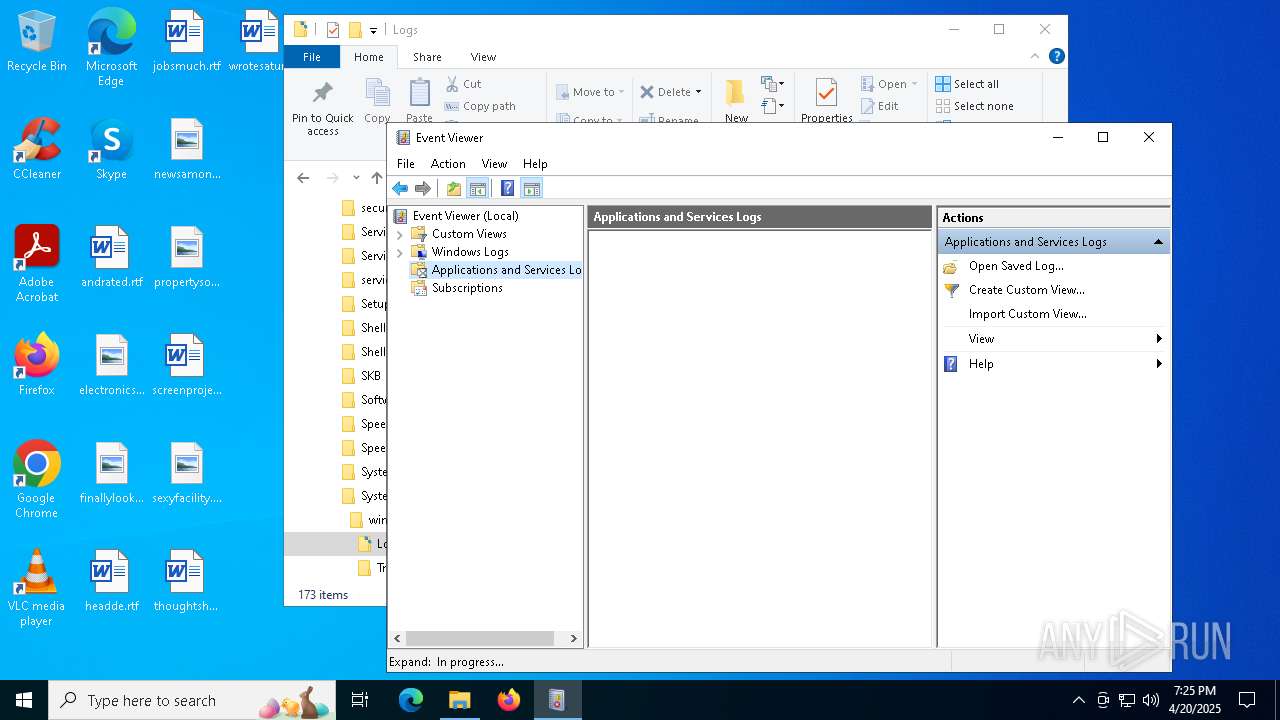
Task: Open Quick Access Toolbar customize dropdown
Action: click(x=374, y=31)
